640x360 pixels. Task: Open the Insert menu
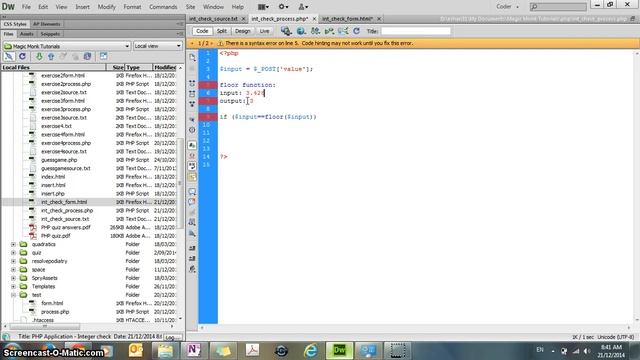82,7
